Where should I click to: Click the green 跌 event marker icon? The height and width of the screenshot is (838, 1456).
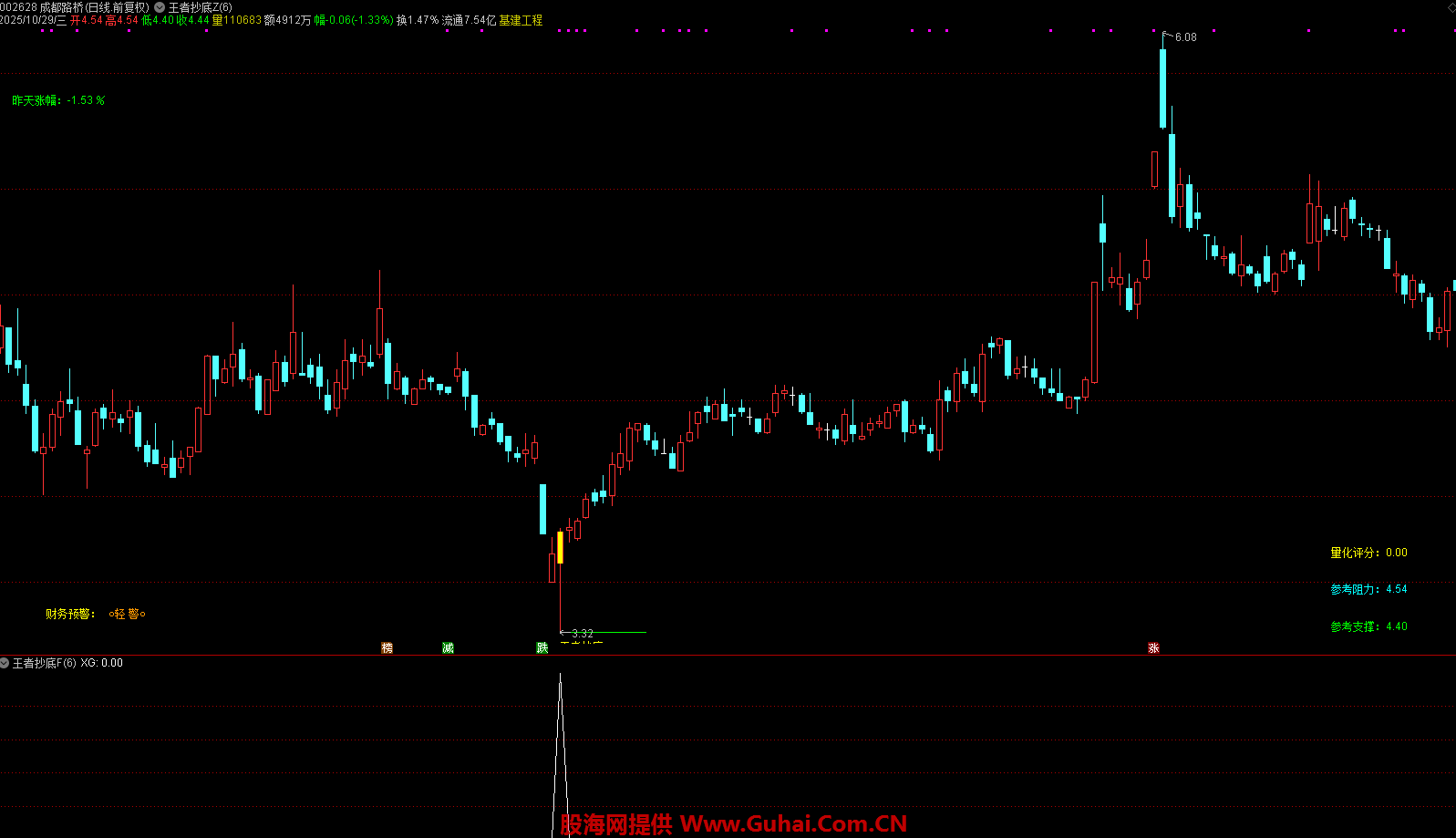(542, 647)
